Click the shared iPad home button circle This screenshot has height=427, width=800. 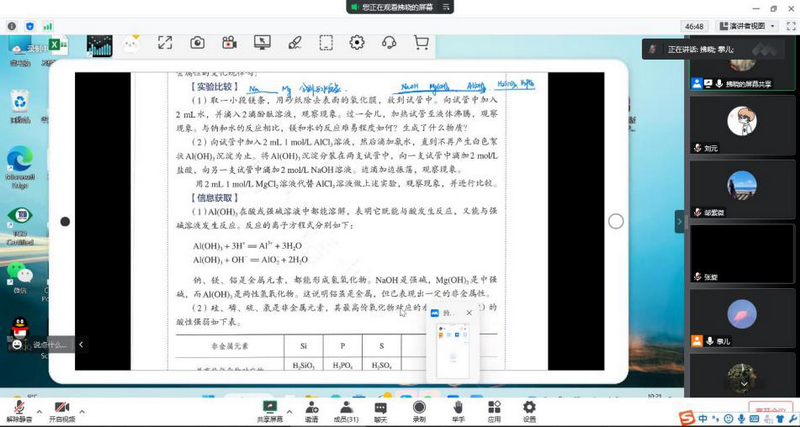pyautogui.click(x=616, y=221)
